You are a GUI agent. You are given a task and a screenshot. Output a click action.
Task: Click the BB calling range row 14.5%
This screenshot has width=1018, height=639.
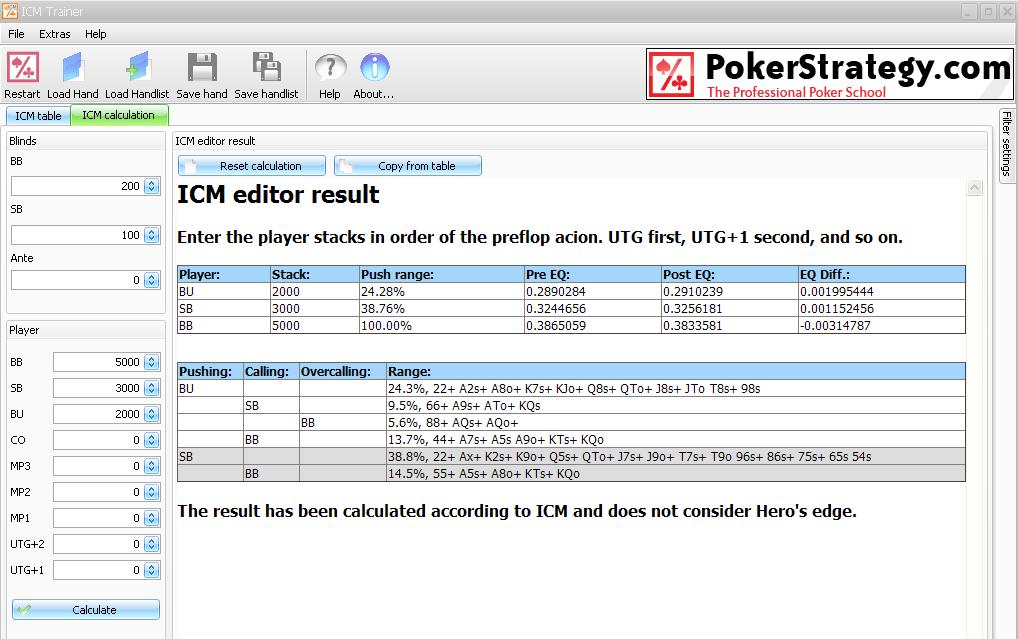click(x=571, y=473)
